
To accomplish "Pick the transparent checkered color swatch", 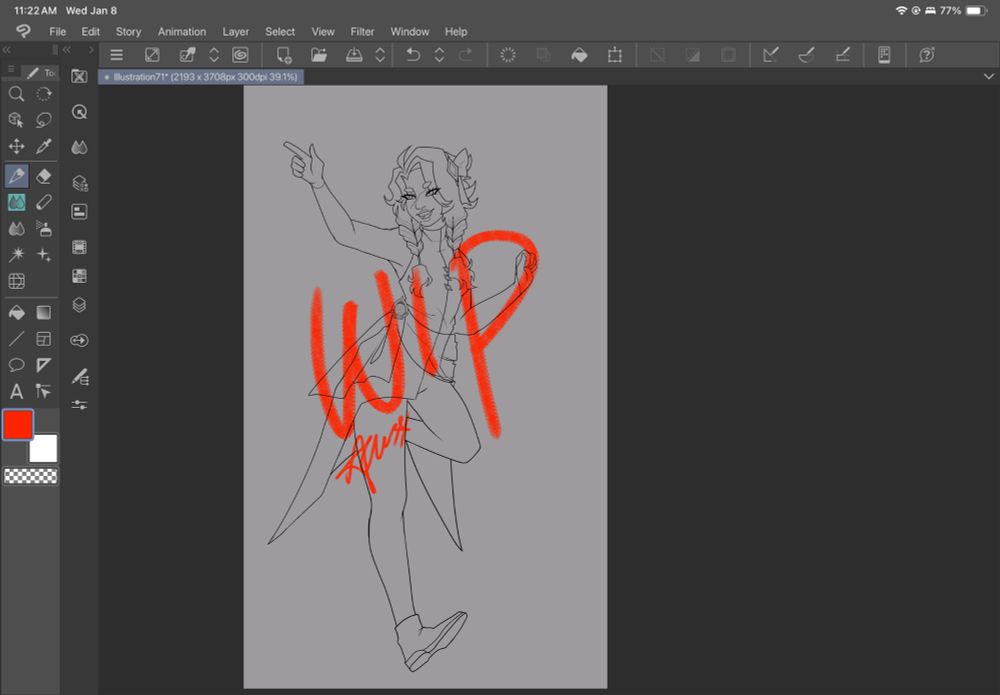I will pos(31,476).
